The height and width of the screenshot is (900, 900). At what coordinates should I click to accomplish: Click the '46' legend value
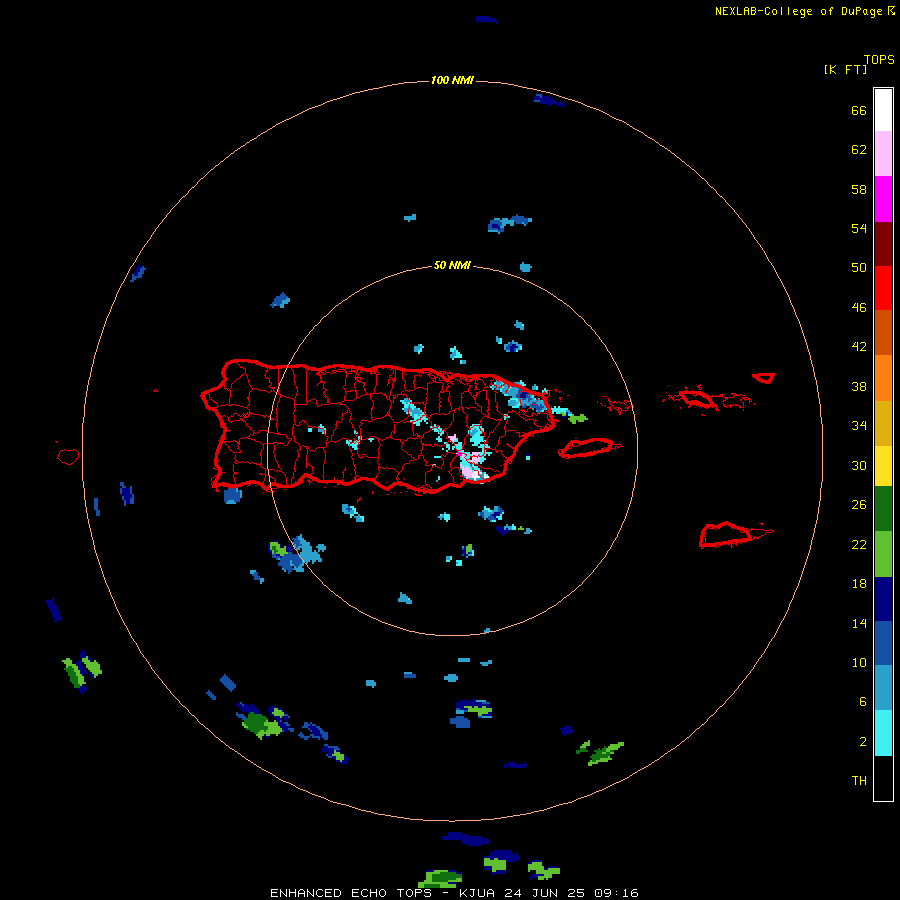coord(859,308)
